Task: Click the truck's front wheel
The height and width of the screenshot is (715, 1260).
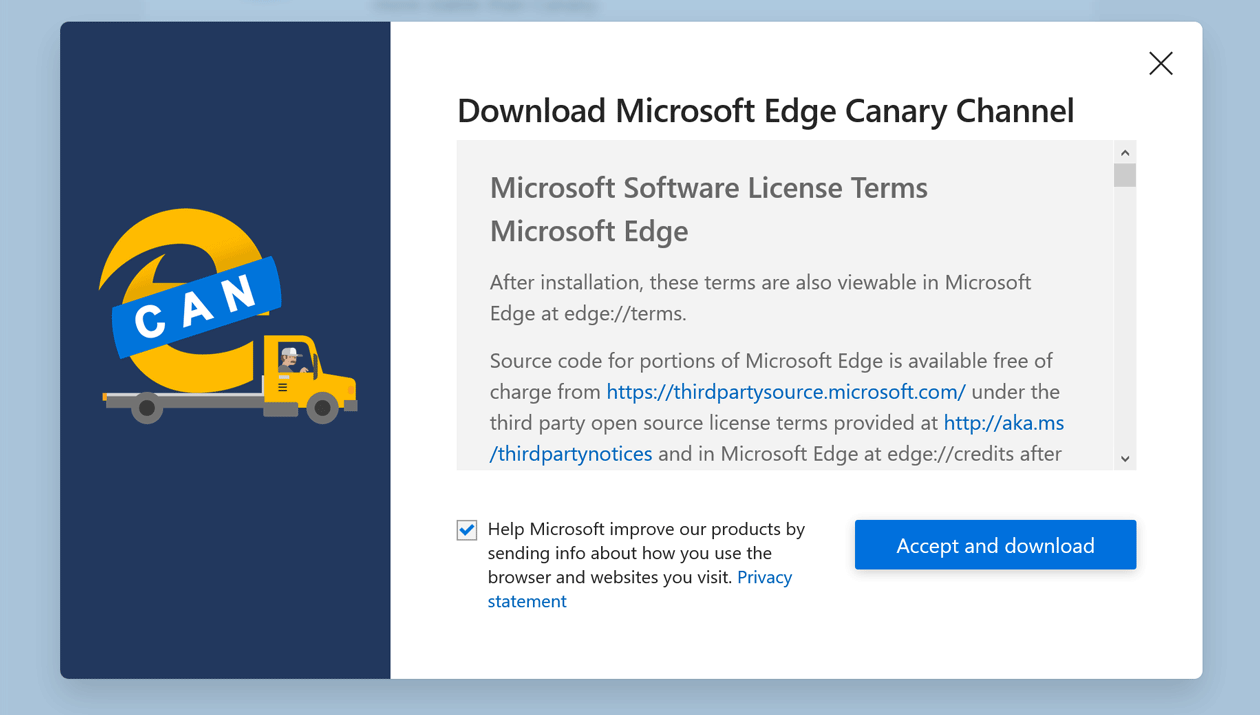Action: [x=322, y=408]
